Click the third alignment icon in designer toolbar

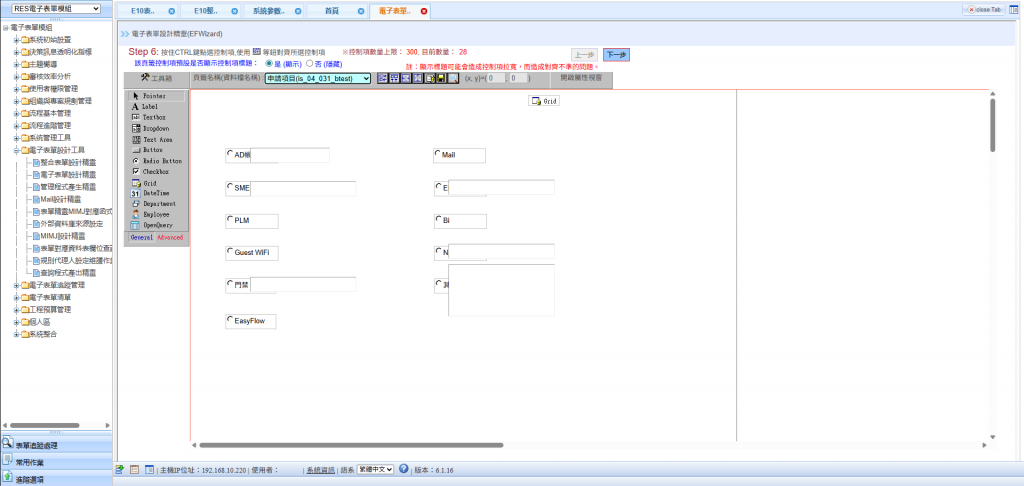pos(406,78)
